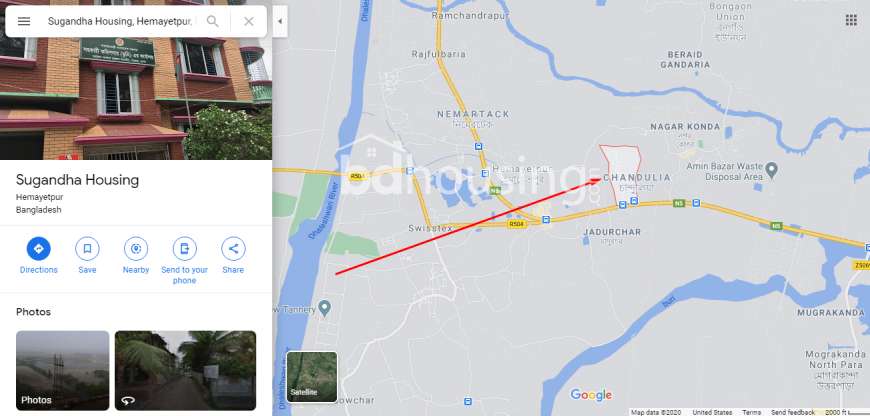Image resolution: width=870 pixels, height=416 pixels.
Task: Switch the map to Satellite view
Action: click(x=312, y=377)
